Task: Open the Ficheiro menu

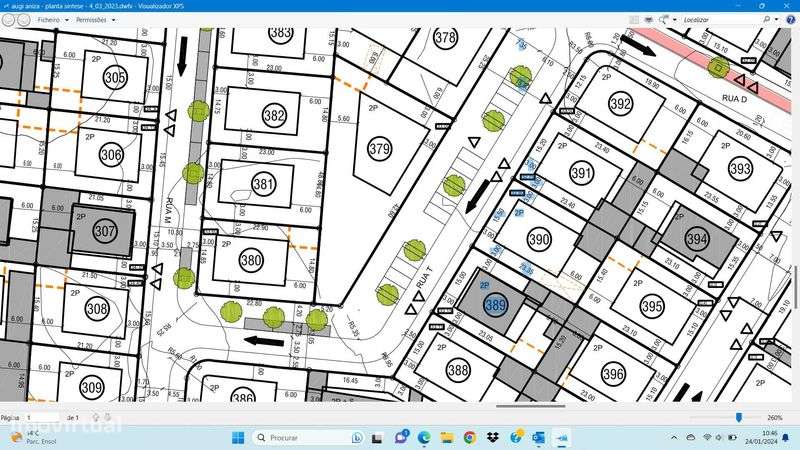Action: tap(48, 20)
